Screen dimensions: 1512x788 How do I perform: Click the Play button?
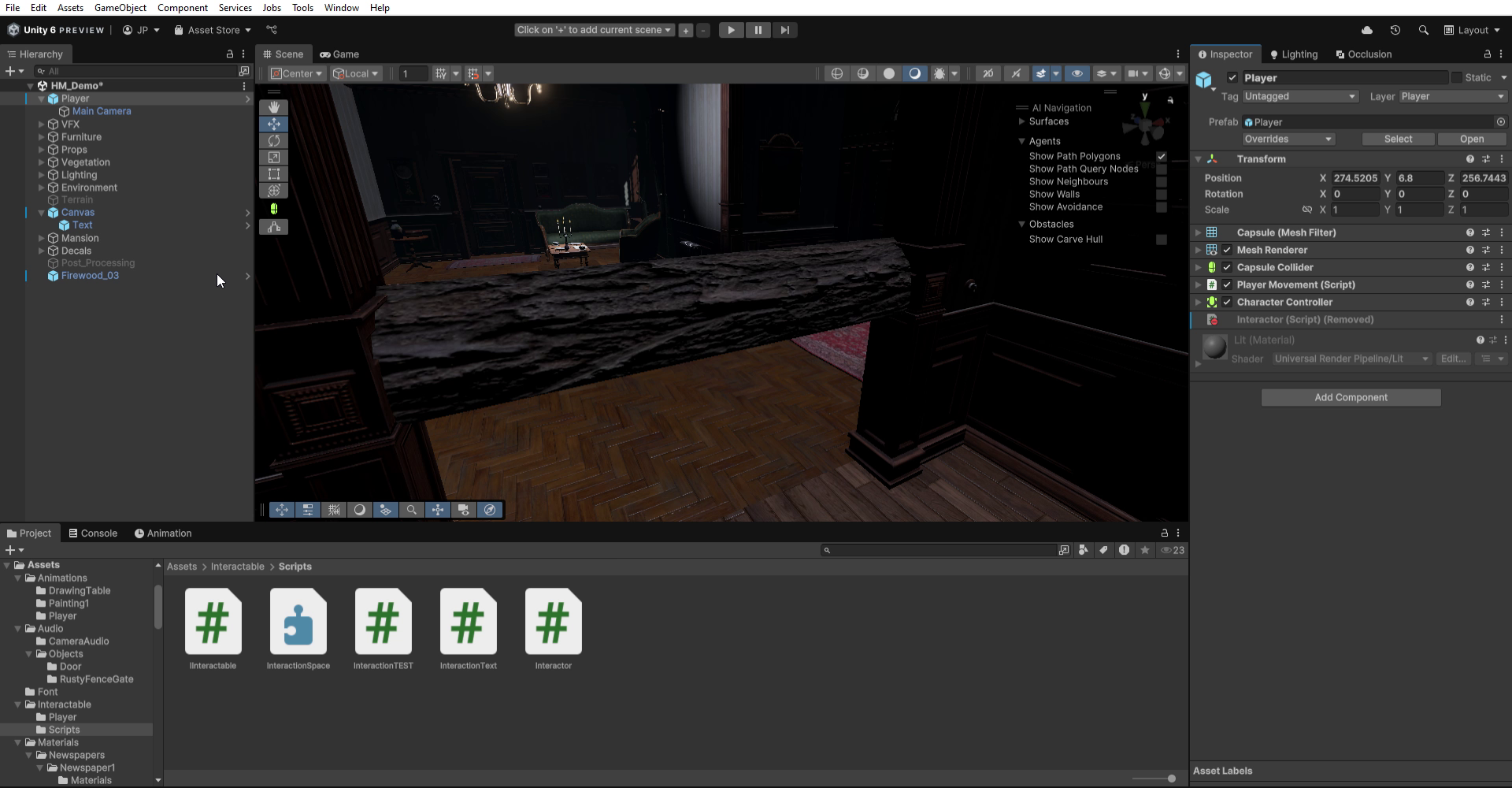pyautogui.click(x=731, y=30)
